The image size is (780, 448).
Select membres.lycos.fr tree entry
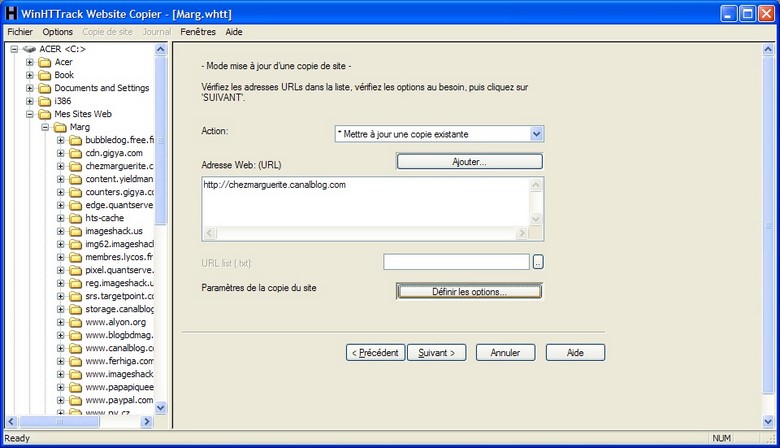point(119,257)
